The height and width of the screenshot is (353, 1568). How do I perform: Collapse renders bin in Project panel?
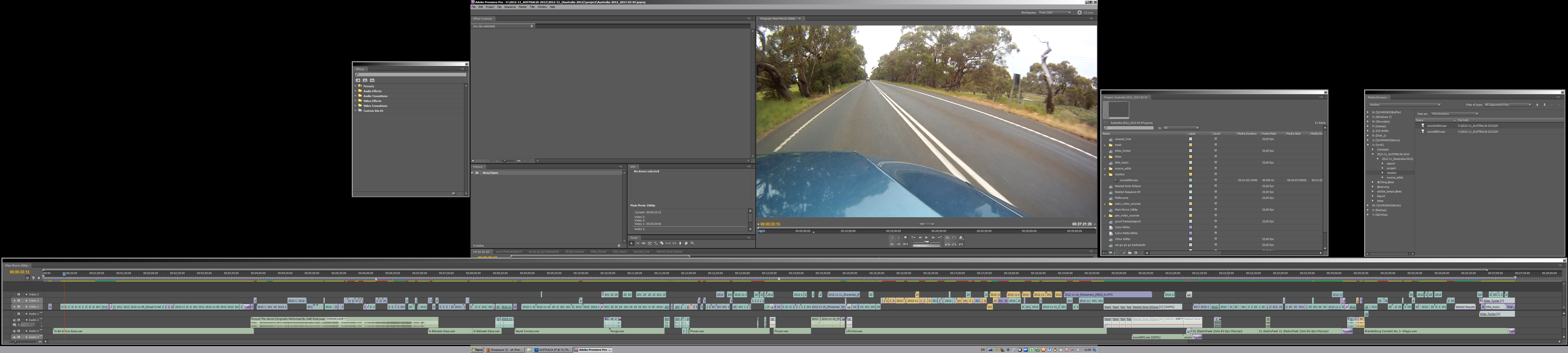pos(1105,175)
